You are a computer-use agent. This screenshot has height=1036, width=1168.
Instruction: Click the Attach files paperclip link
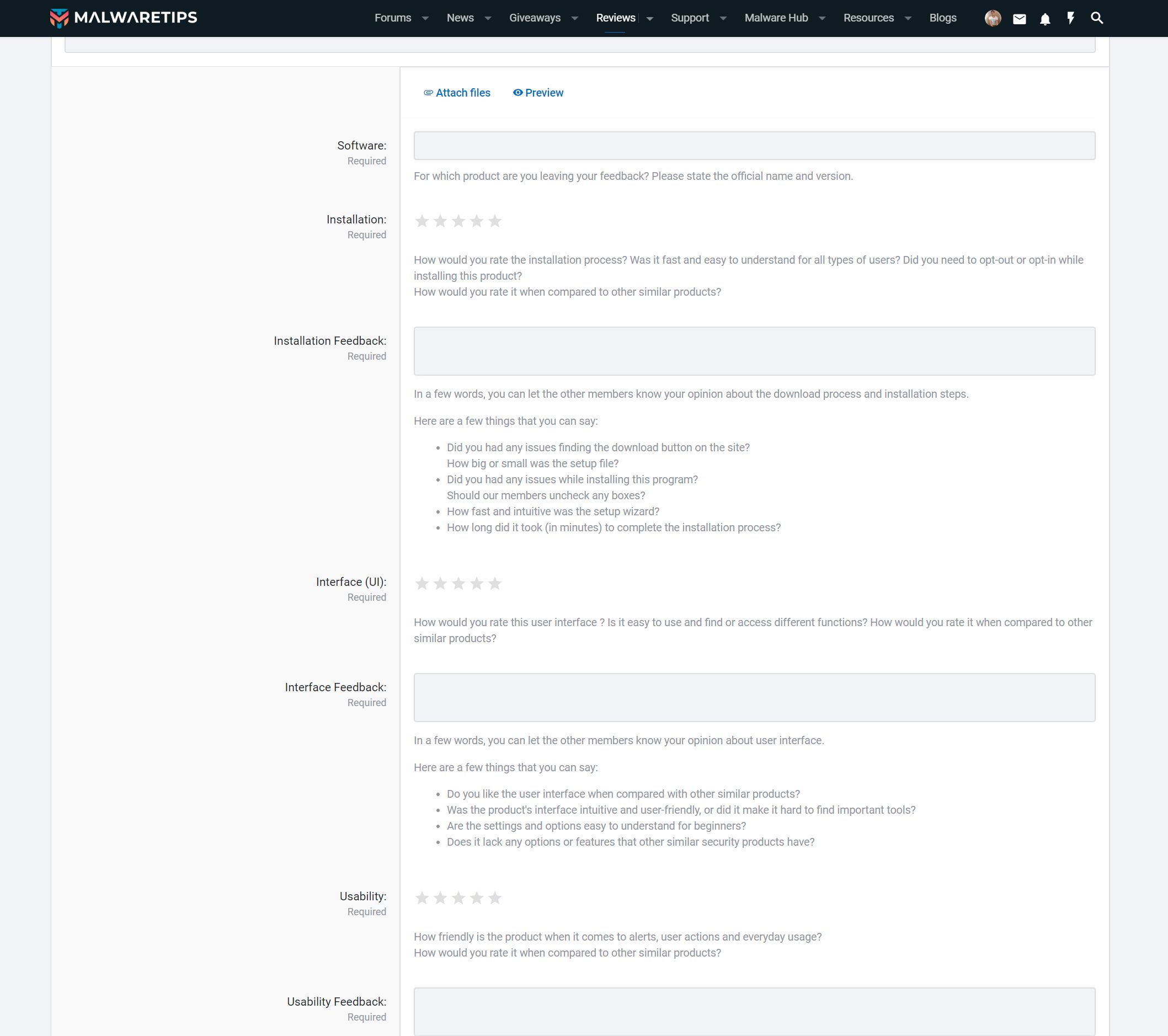[457, 93]
